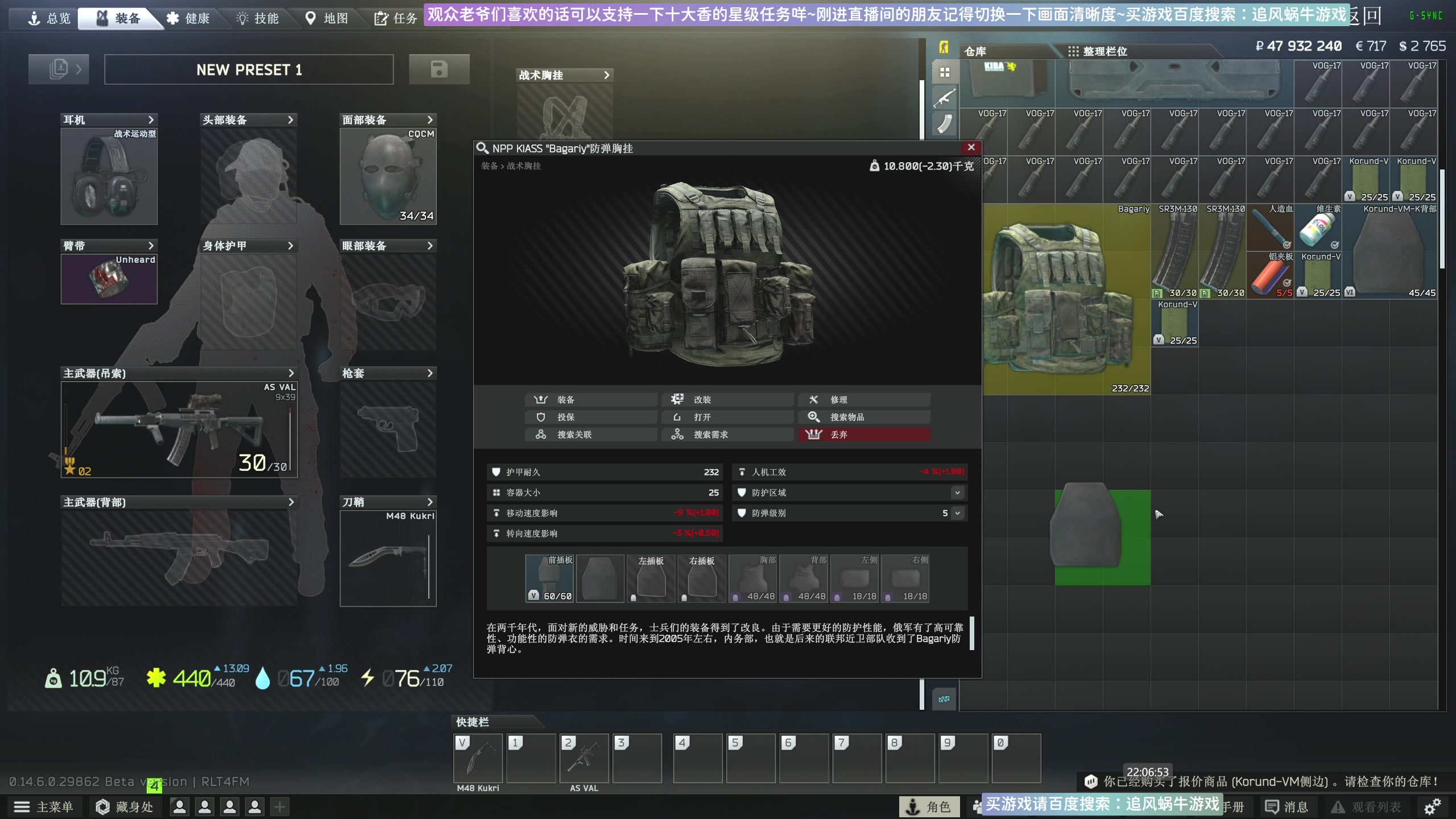Screen dimensions: 1456x819
Task: Click the first SR3M.130 magazine in the stash
Action: 1175,252
